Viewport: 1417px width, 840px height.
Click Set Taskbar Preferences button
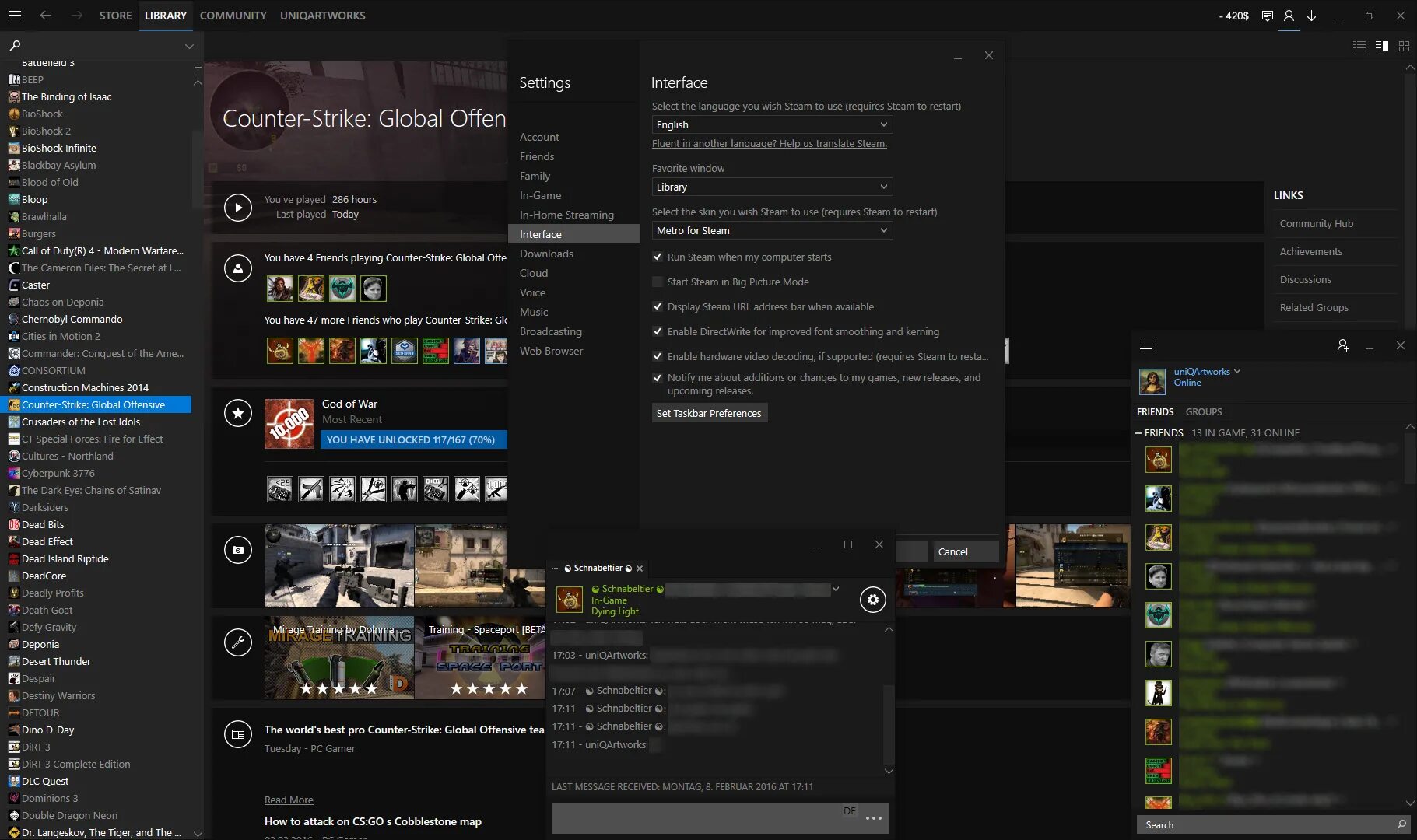click(x=709, y=413)
